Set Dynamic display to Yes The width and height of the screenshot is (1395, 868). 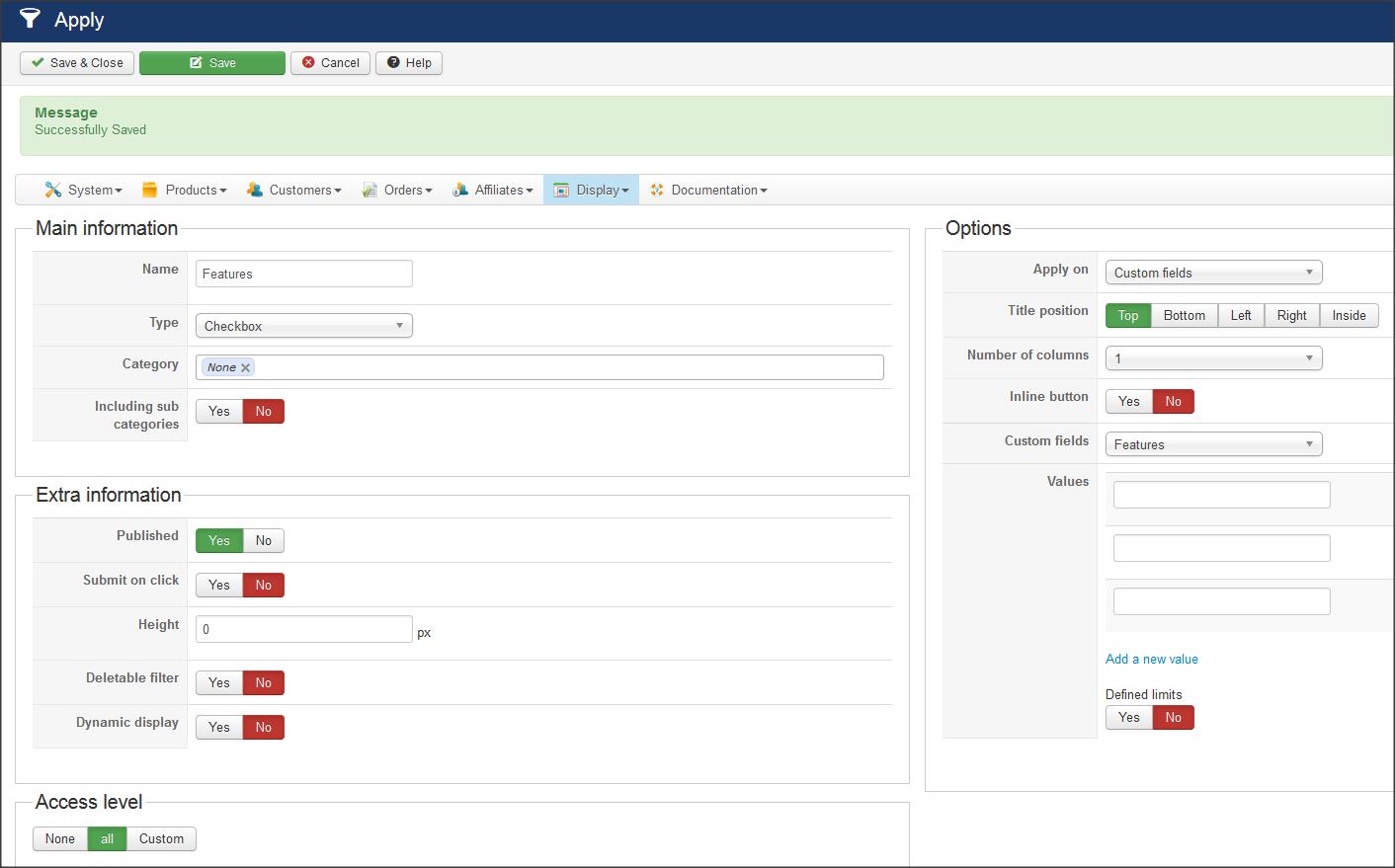tap(219, 728)
